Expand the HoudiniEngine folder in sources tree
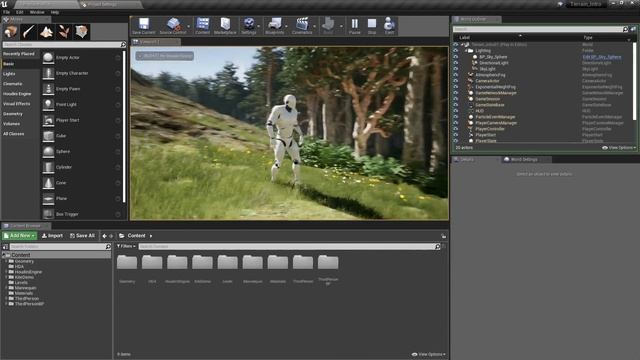640x360 pixels. [x=6, y=272]
